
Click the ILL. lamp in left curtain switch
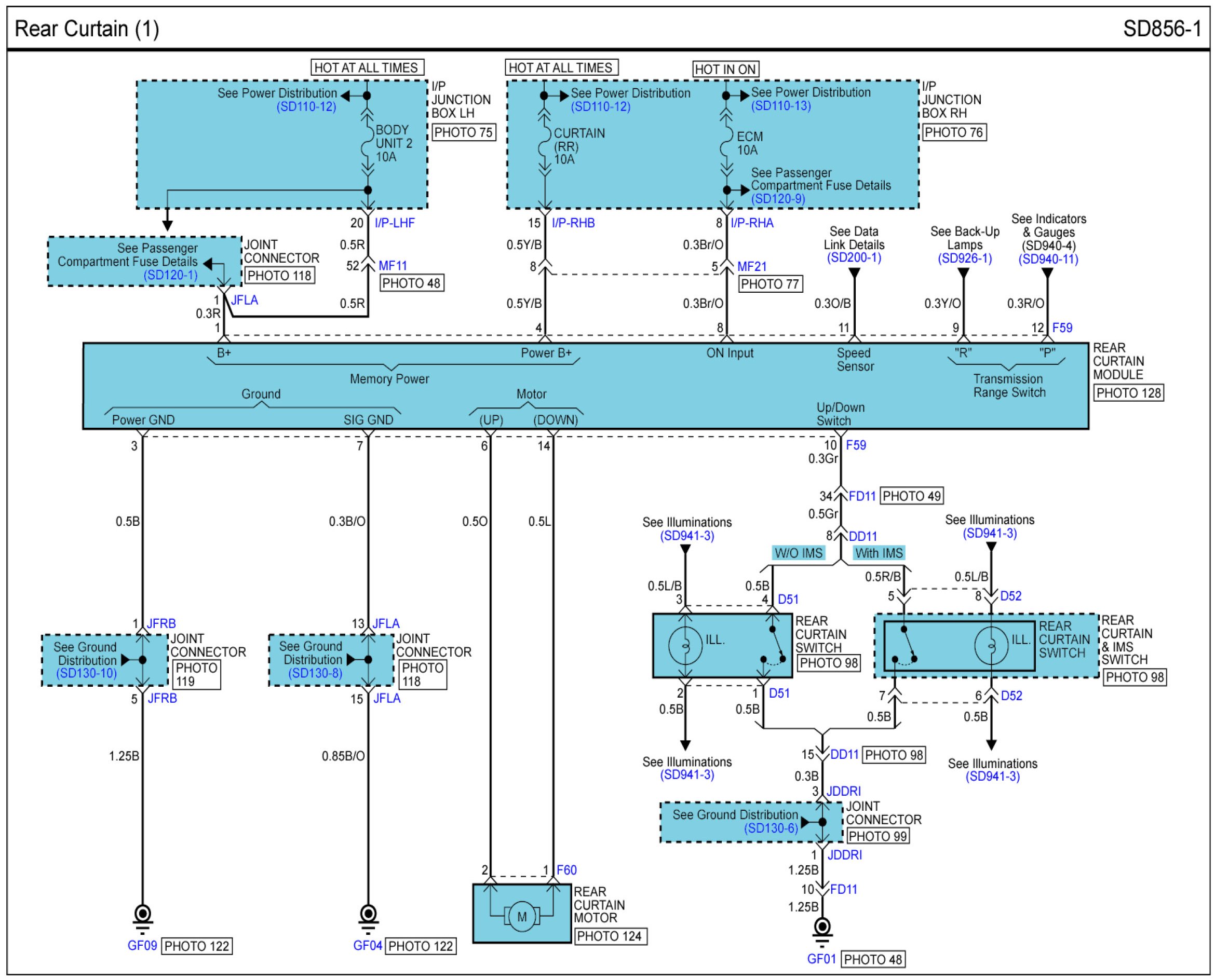685,645
